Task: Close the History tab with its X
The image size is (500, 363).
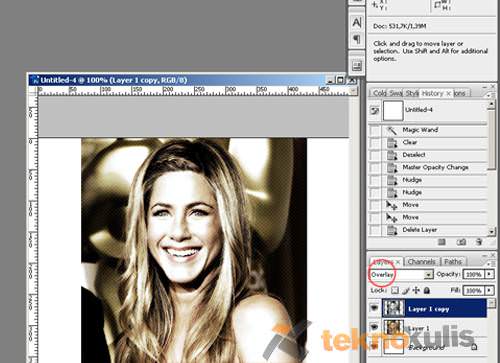Action: pyautogui.click(x=448, y=94)
